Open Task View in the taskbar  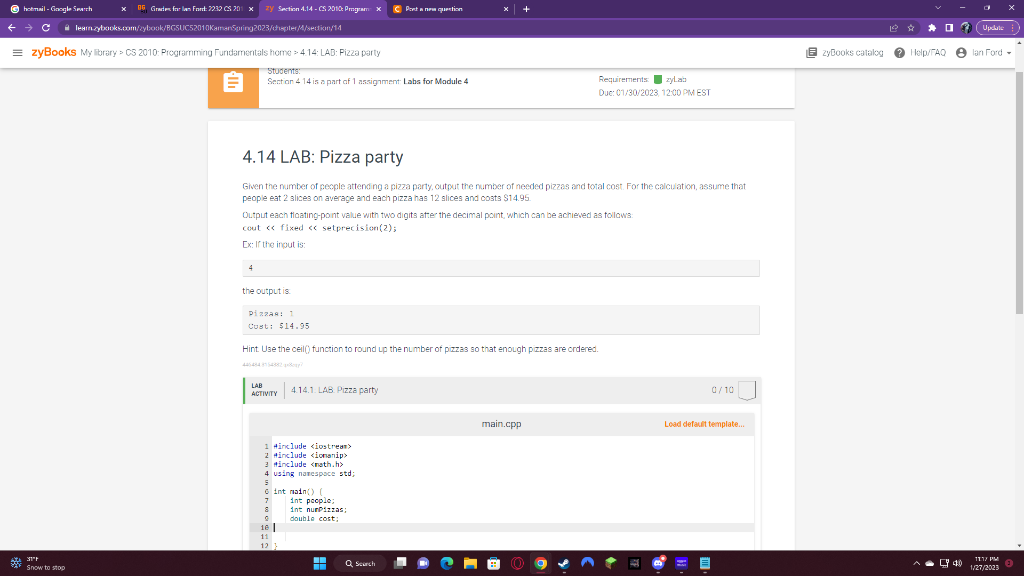400,564
